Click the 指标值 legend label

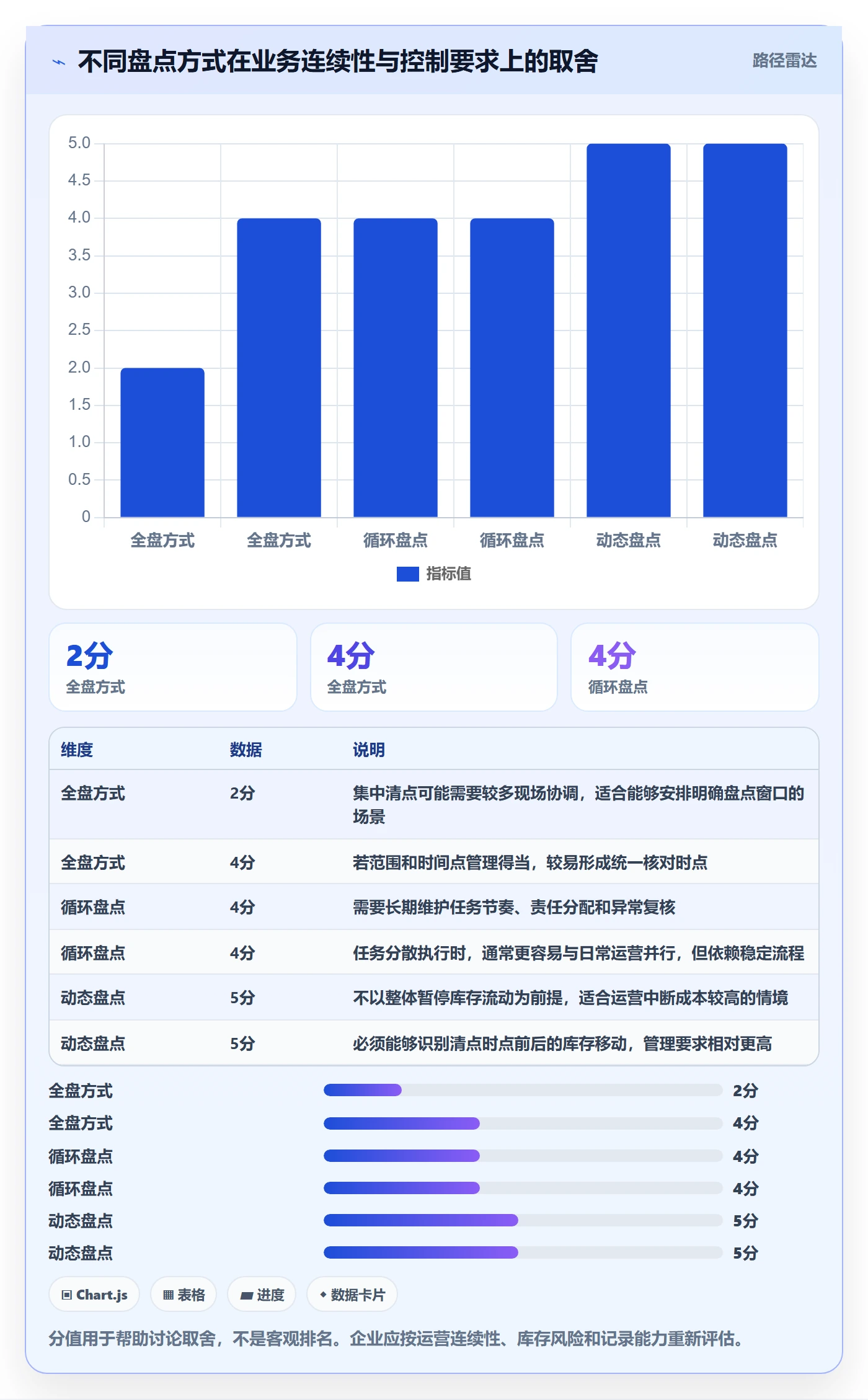tap(449, 574)
